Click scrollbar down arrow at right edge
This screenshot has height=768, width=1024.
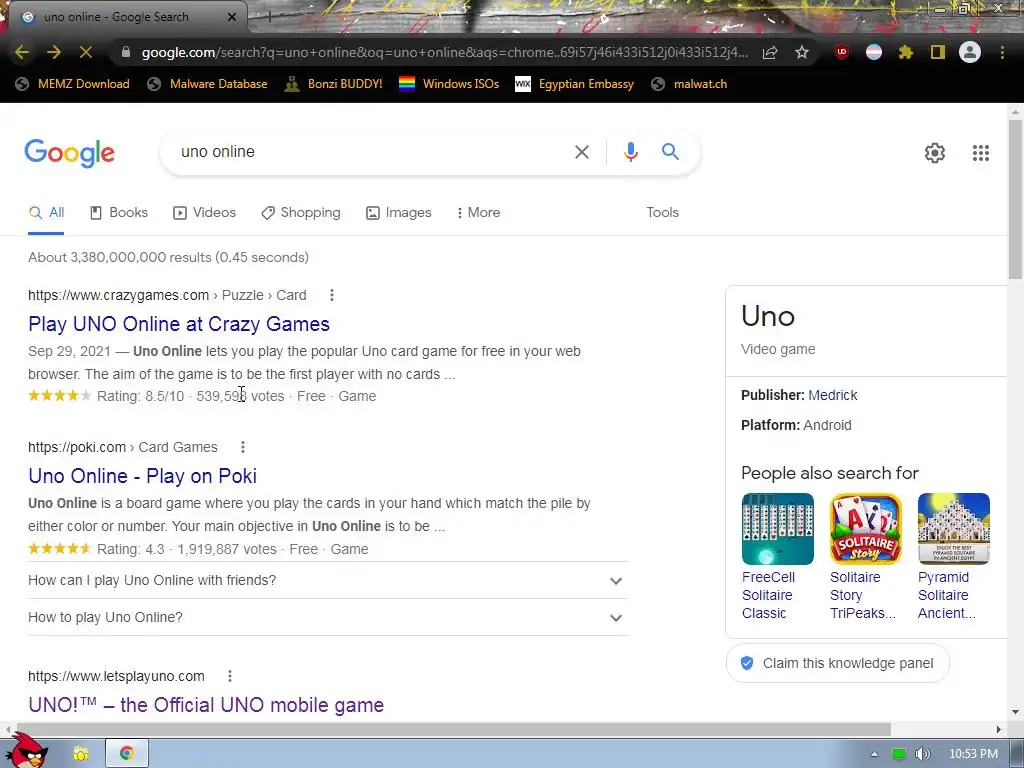(1016, 712)
